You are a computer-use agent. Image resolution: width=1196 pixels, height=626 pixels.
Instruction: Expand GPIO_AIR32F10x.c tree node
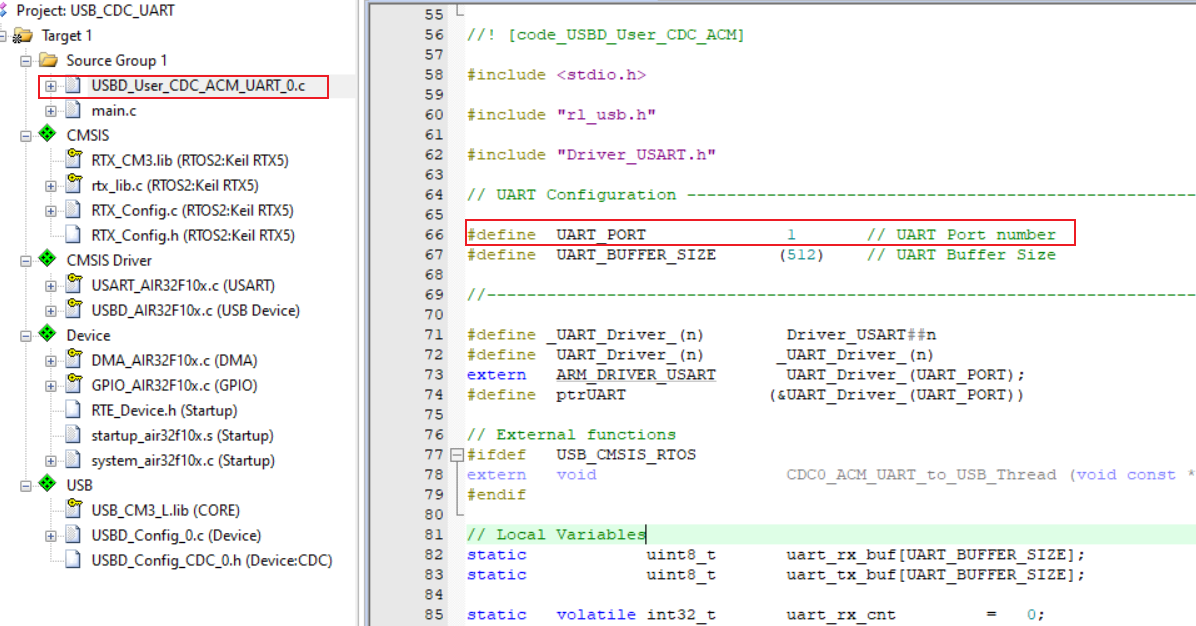[50, 386]
